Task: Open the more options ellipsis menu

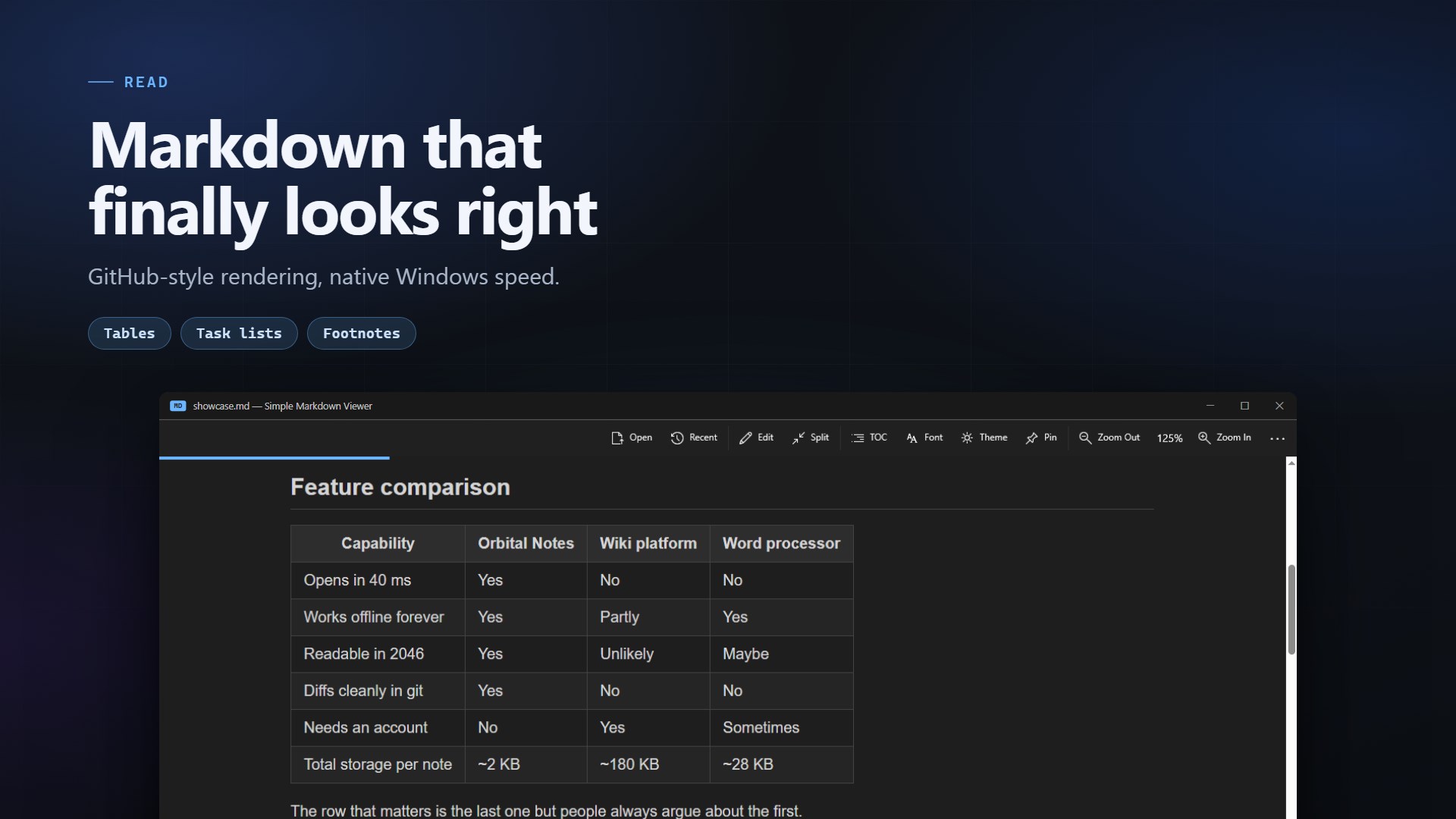Action: (x=1278, y=438)
